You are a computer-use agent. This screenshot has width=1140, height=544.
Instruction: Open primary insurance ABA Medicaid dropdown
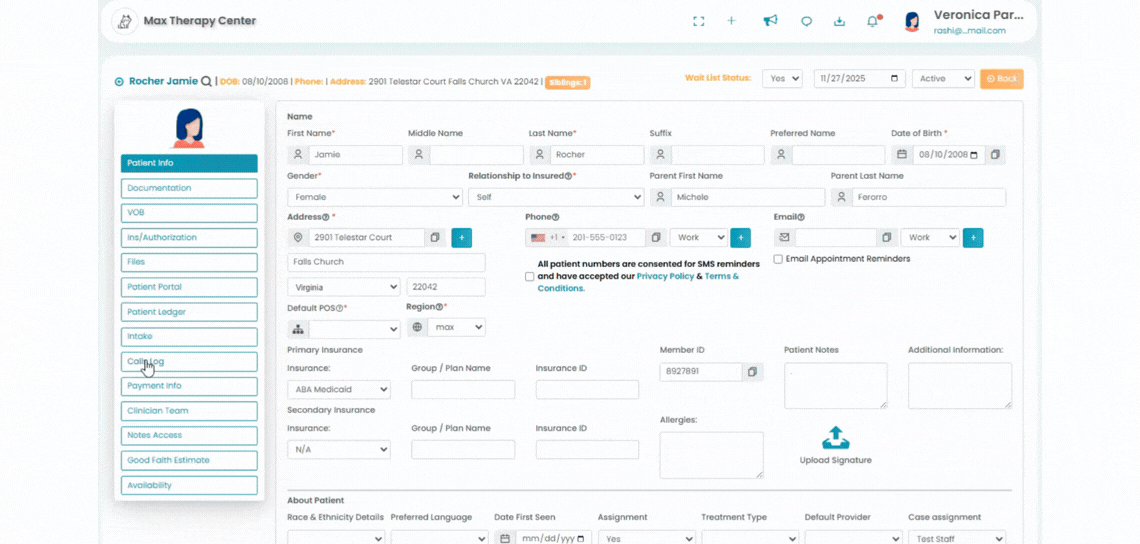(x=339, y=389)
